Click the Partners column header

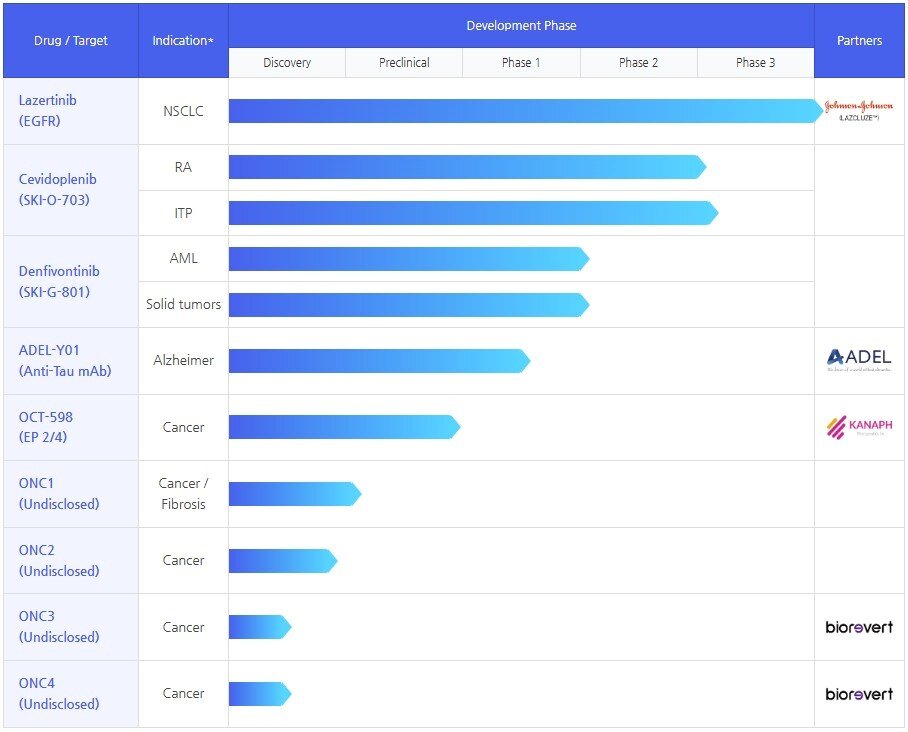coord(859,41)
